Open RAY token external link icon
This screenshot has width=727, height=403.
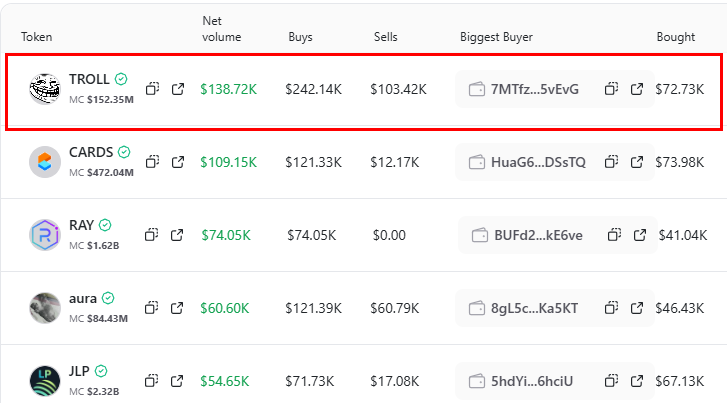click(178, 235)
